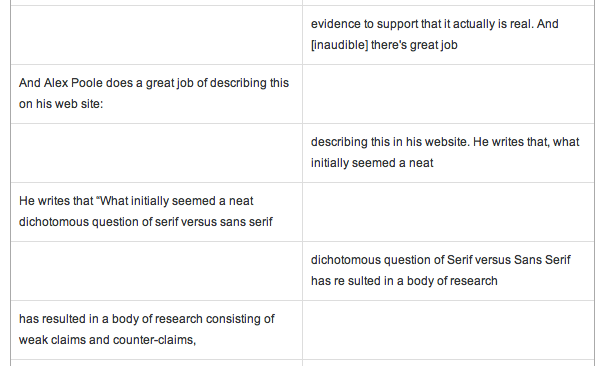The width and height of the screenshot is (599, 366).
Task: Click the cell 'describing this in his website'
Action: coord(448,153)
